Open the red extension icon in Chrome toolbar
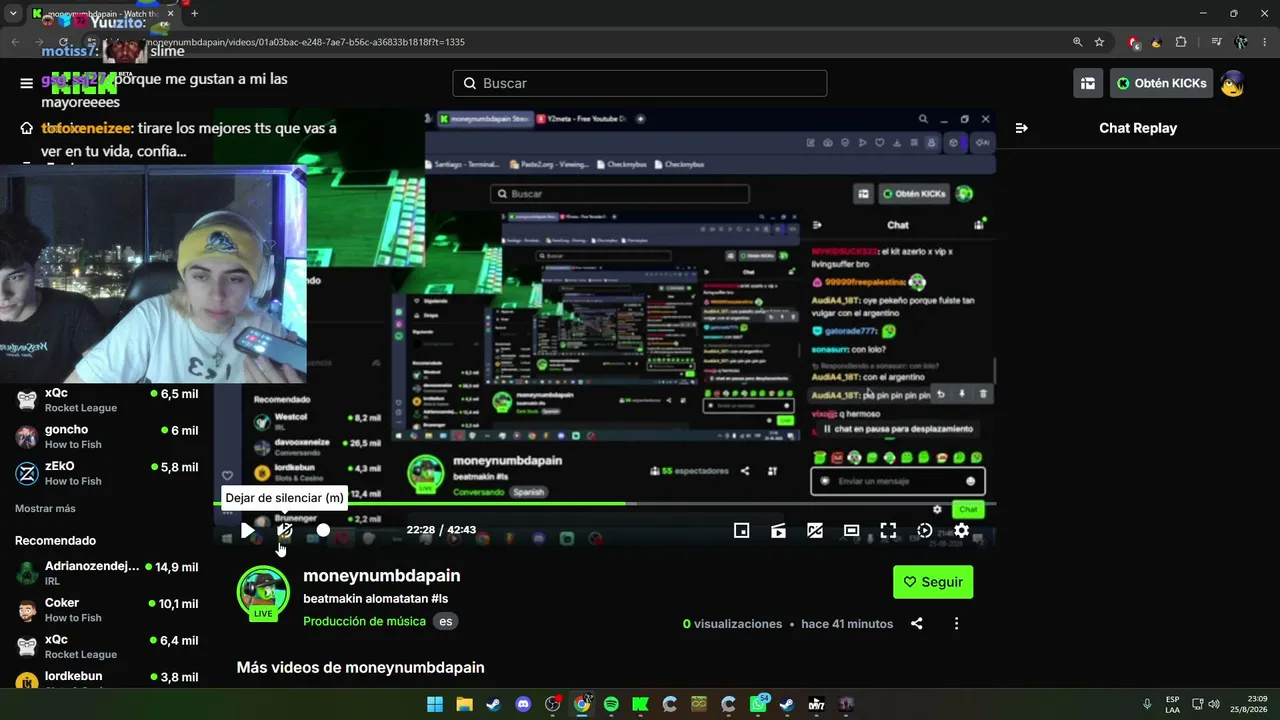1280x720 pixels. tap(1133, 42)
